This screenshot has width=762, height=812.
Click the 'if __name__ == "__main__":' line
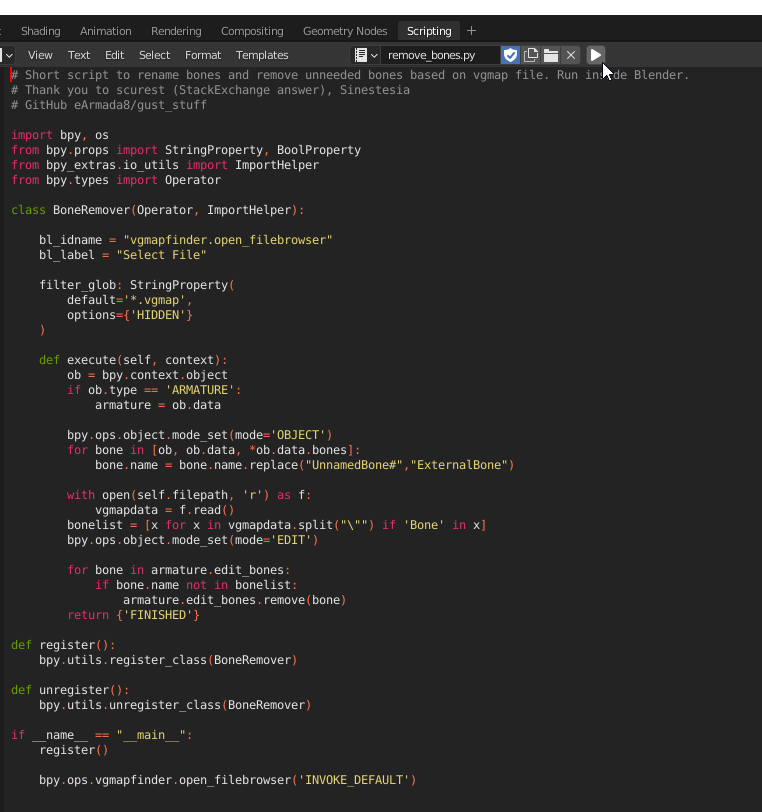point(102,735)
